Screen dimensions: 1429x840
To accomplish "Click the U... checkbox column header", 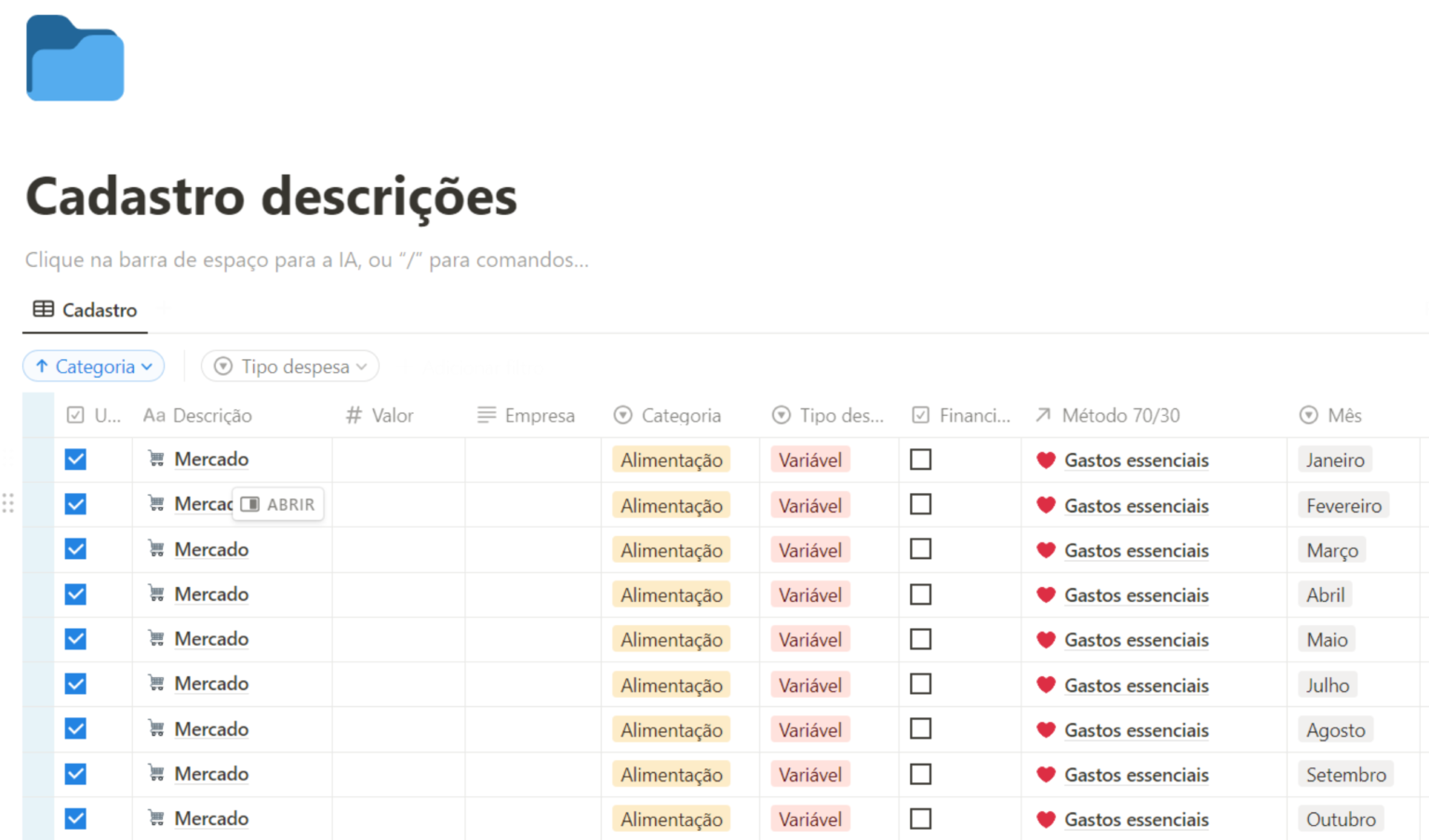I will tap(94, 416).
